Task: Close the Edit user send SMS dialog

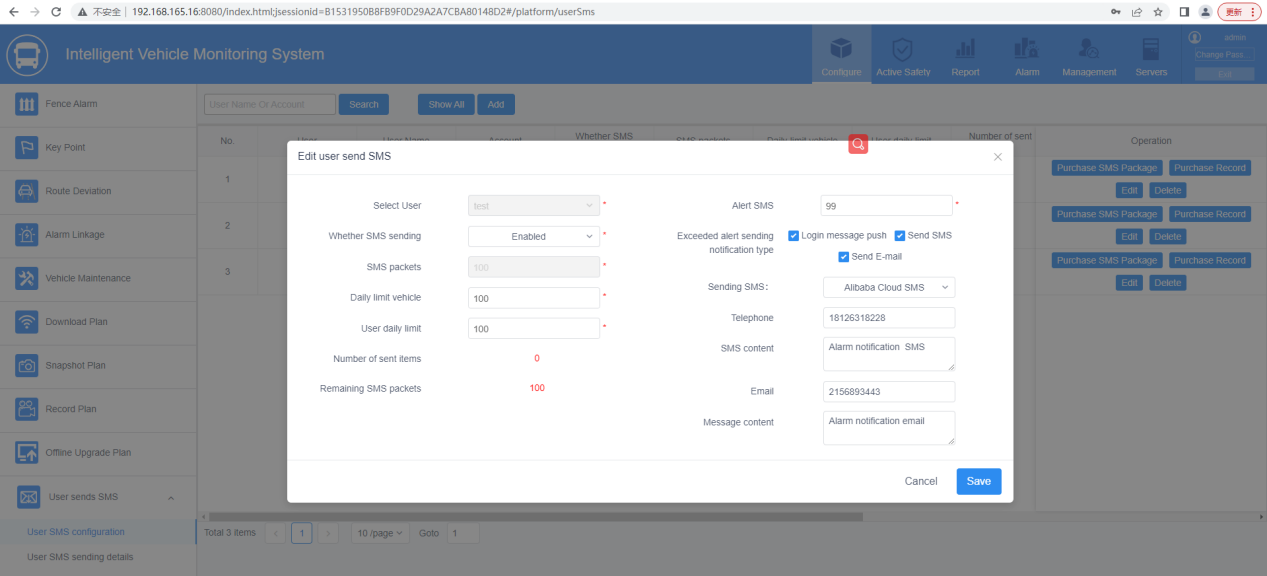Action: (x=997, y=157)
